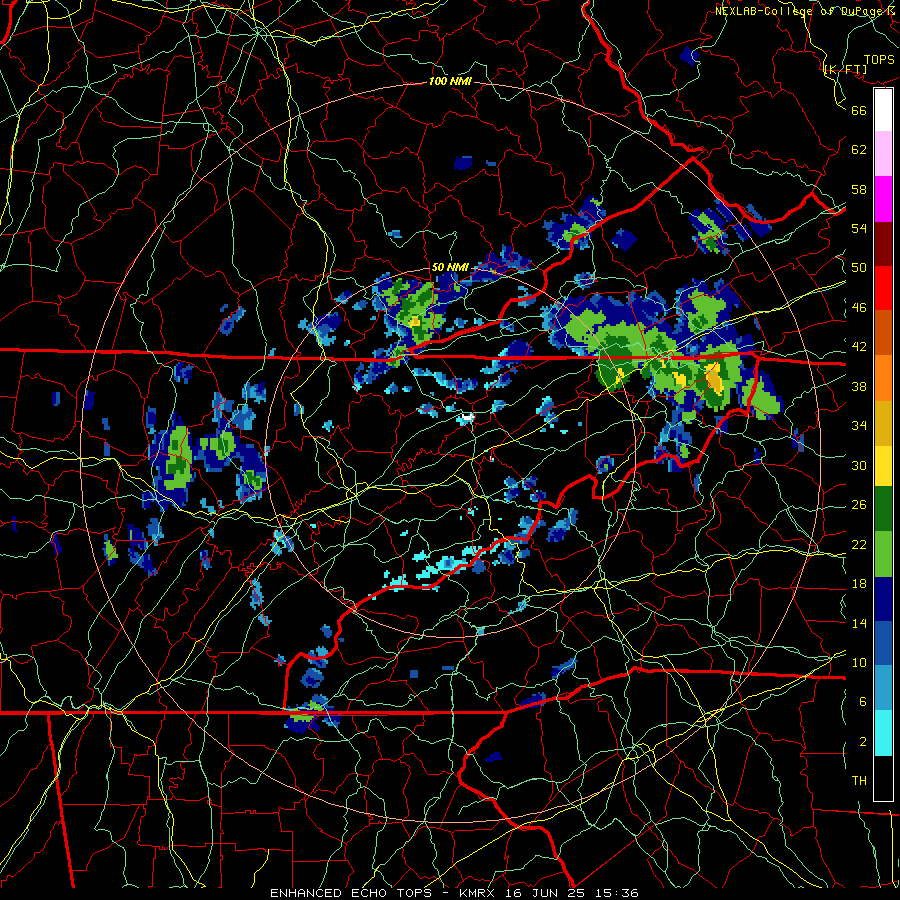Click the legend value 6
Image resolution: width=900 pixels, height=900 pixels.
863,701
